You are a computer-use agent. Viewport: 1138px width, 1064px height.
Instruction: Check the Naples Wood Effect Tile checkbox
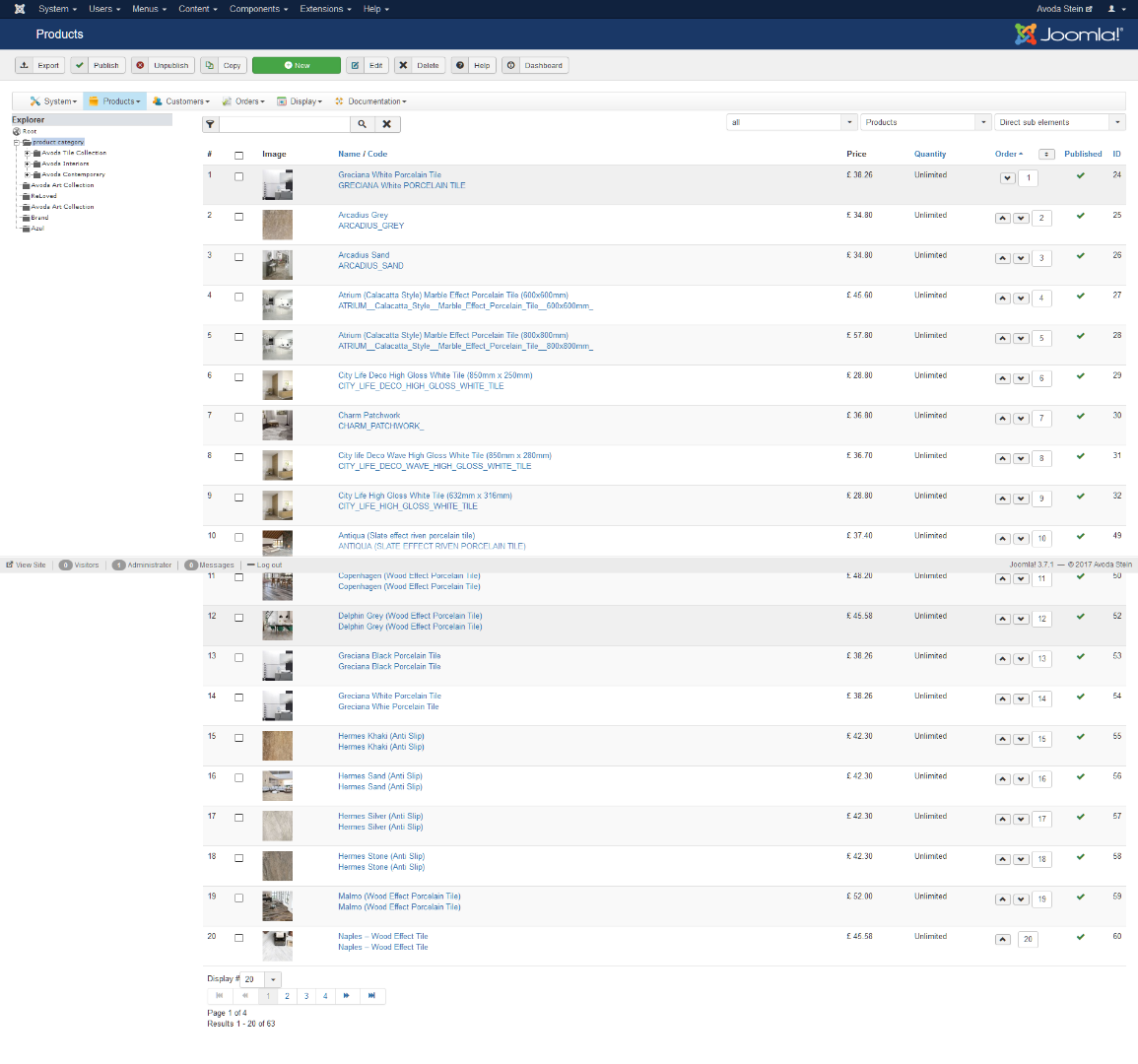(238, 938)
